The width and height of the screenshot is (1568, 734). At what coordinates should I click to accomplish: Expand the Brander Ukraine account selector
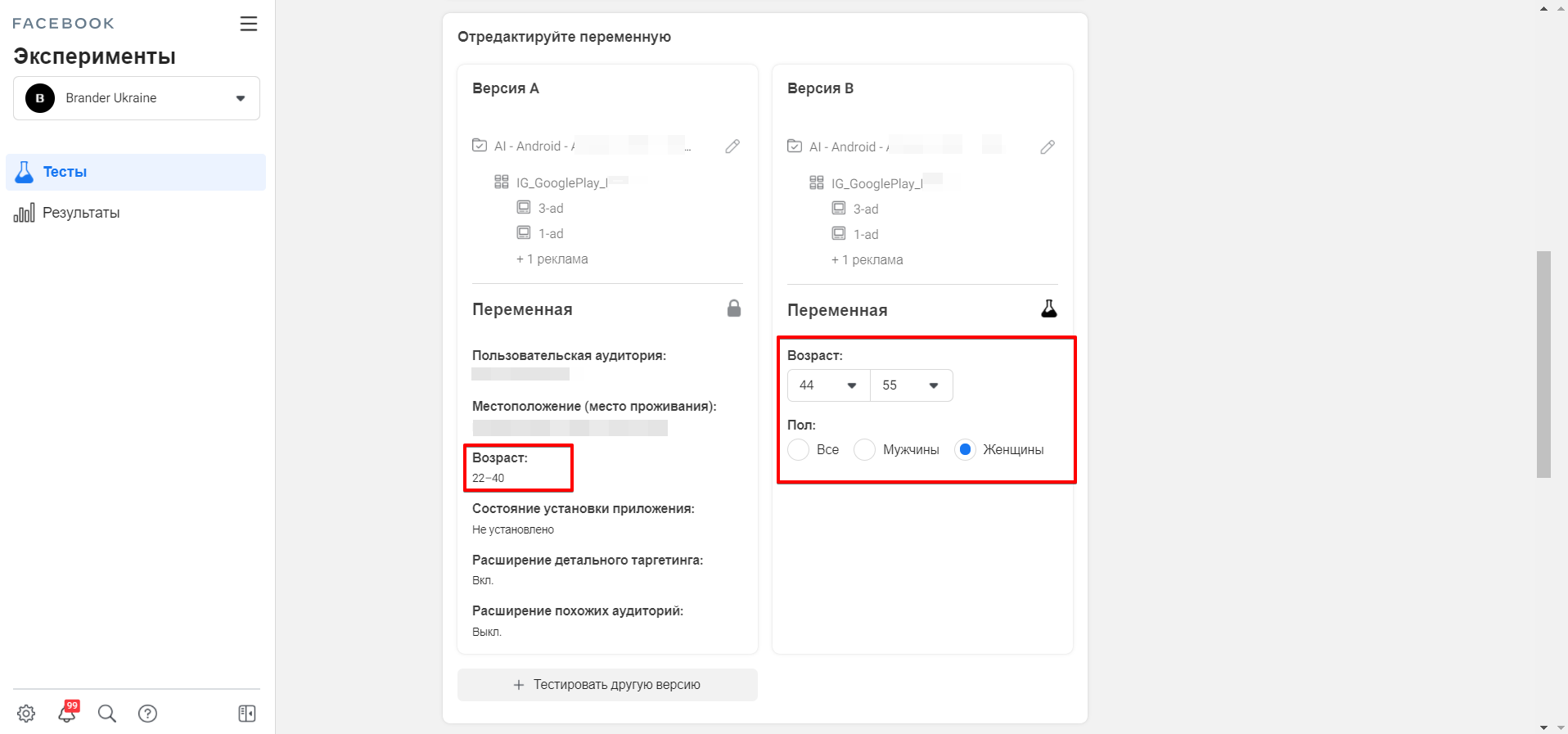point(137,98)
